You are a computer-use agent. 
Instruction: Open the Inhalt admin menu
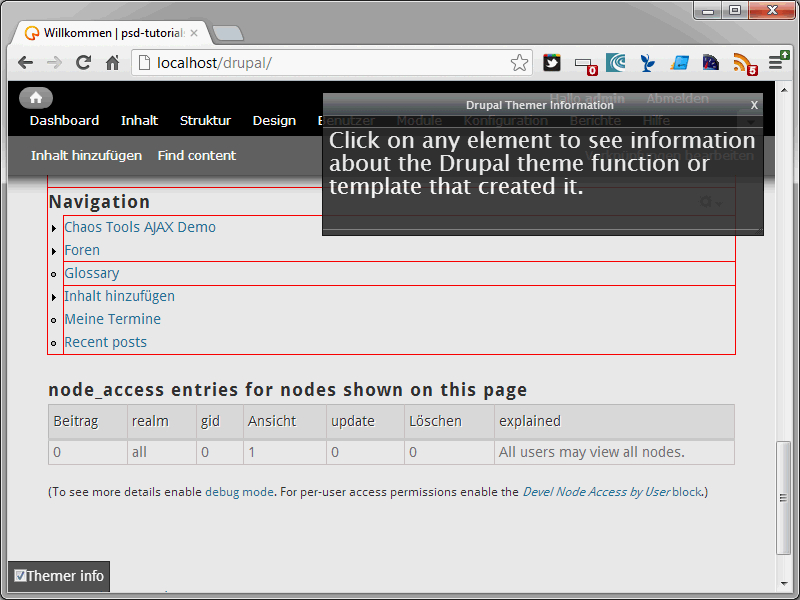coord(139,120)
